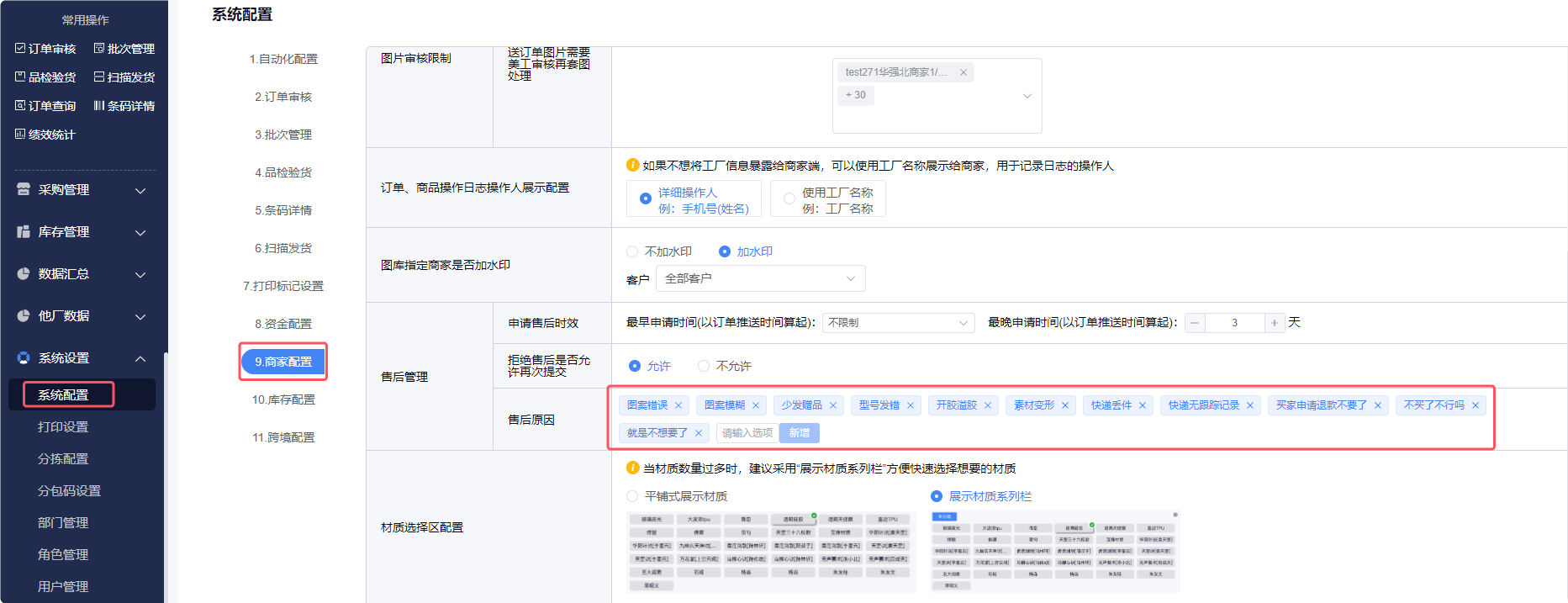Remove the 图案错误 reason tag
The width and height of the screenshot is (1568, 603).
[678, 405]
